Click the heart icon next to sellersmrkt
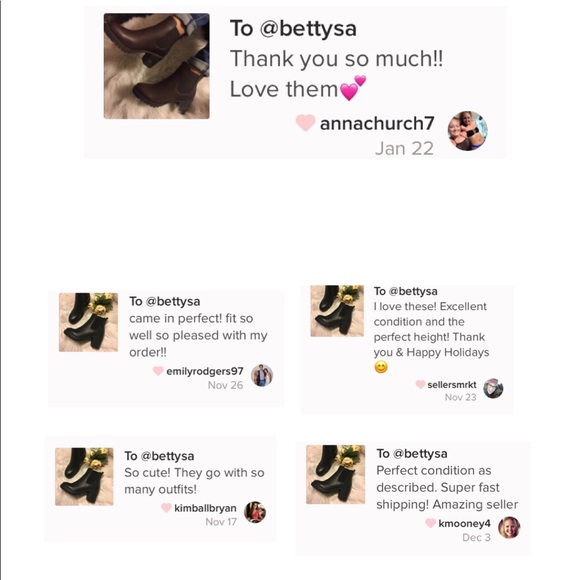The image size is (580, 580). pos(420,384)
